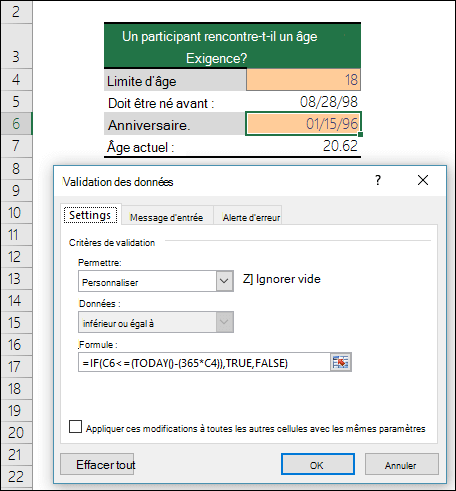Close the Validation des données dialog
Image resolution: width=456 pixels, height=491 pixels.
pyautogui.click(x=423, y=180)
